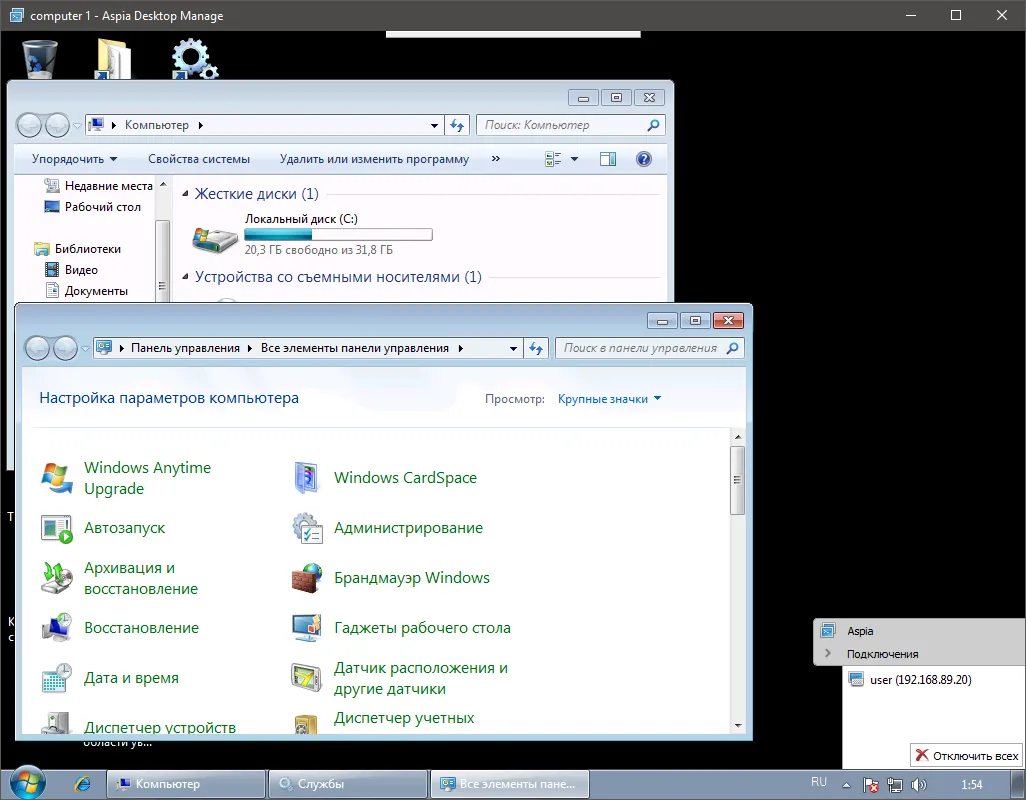This screenshot has width=1026, height=800.
Task: Switch to the Службы taskbar window
Action: pos(348,784)
